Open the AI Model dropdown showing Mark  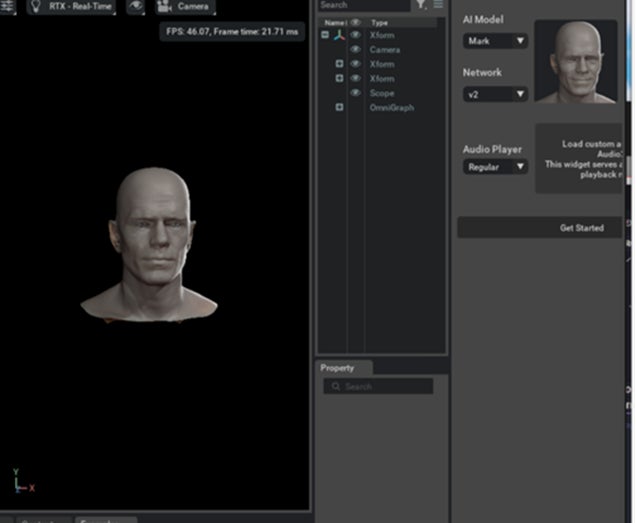[x=495, y=41]
